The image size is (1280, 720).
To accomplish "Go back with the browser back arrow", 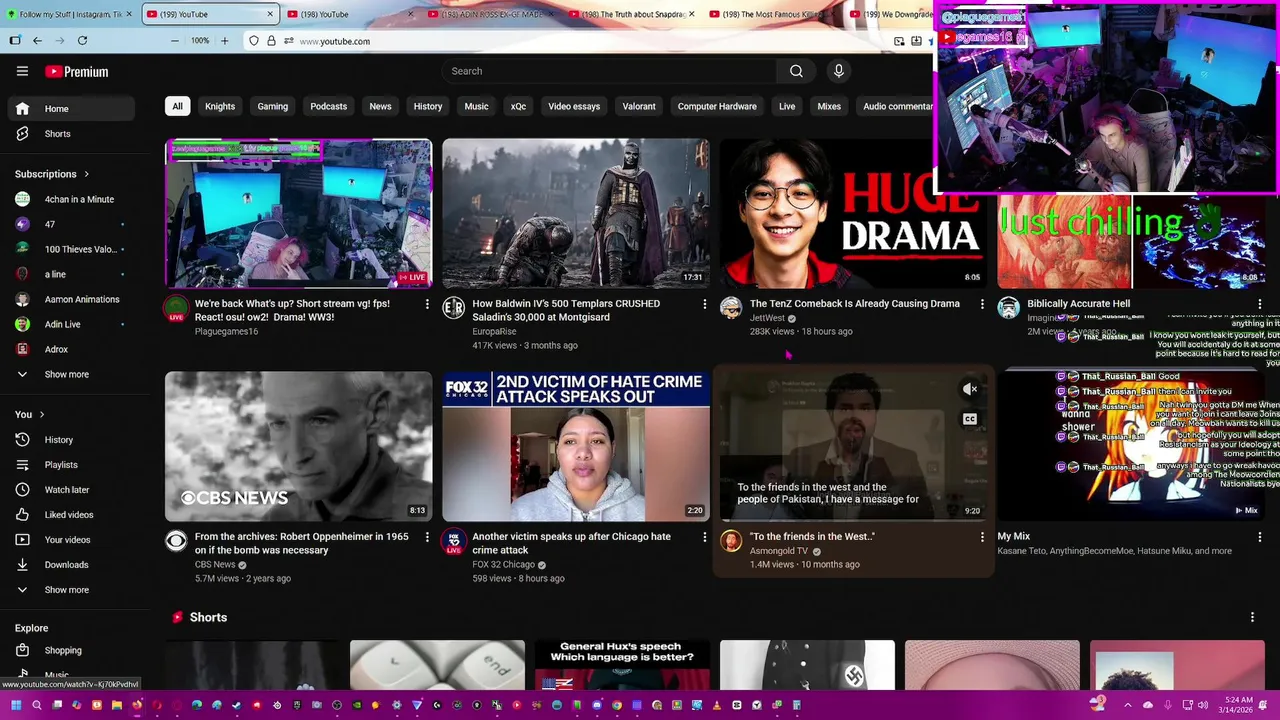I will [37, 41].
